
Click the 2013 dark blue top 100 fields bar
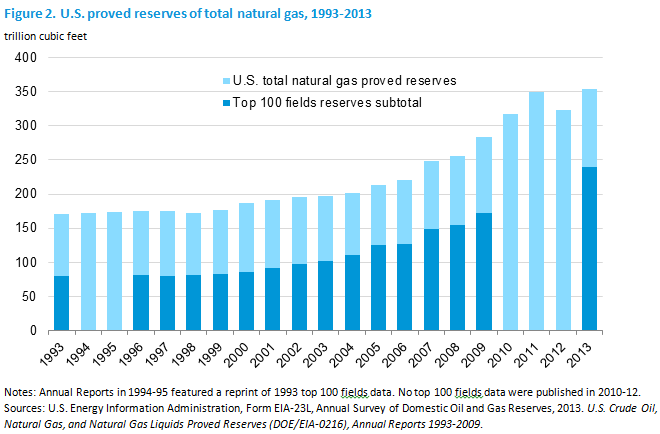pos(589,248)
